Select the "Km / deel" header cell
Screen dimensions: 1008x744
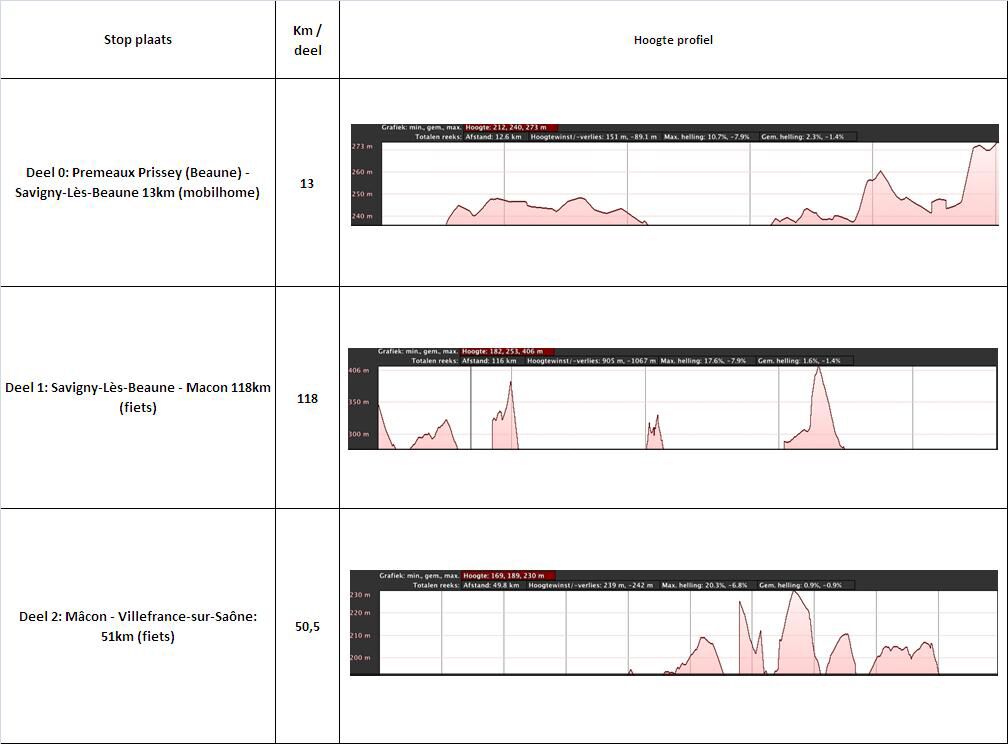click(x=307, y=40)
